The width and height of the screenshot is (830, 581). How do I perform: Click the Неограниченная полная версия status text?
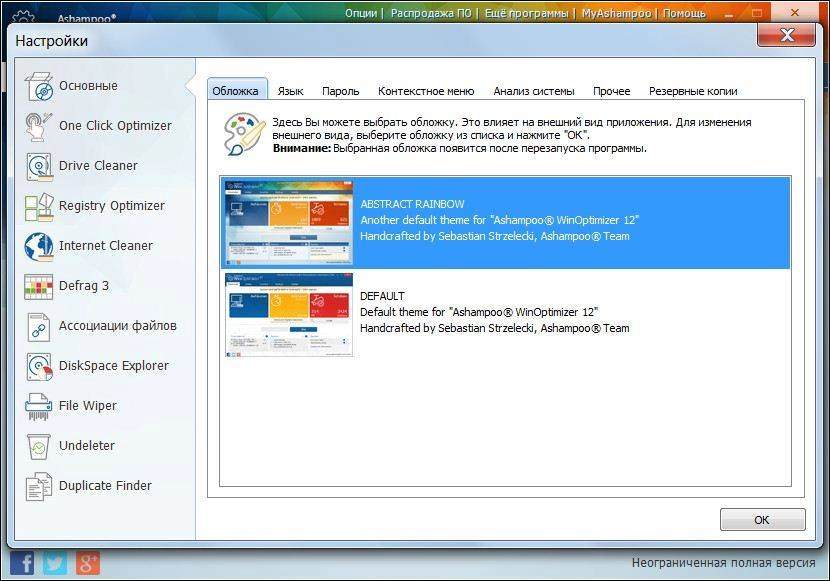click(x=723, y=562)
